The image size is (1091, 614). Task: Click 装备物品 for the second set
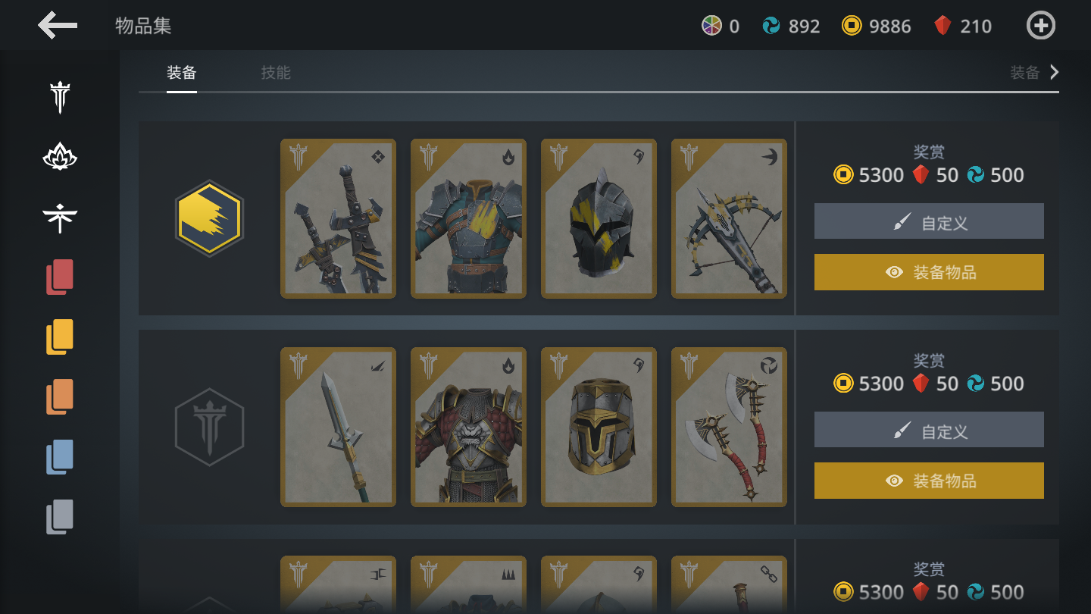click(929, 480)
